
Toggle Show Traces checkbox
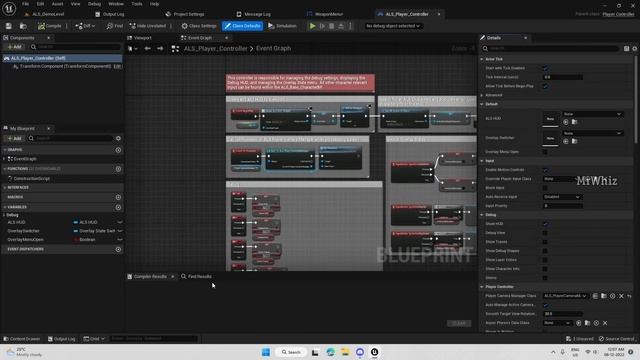545,242
